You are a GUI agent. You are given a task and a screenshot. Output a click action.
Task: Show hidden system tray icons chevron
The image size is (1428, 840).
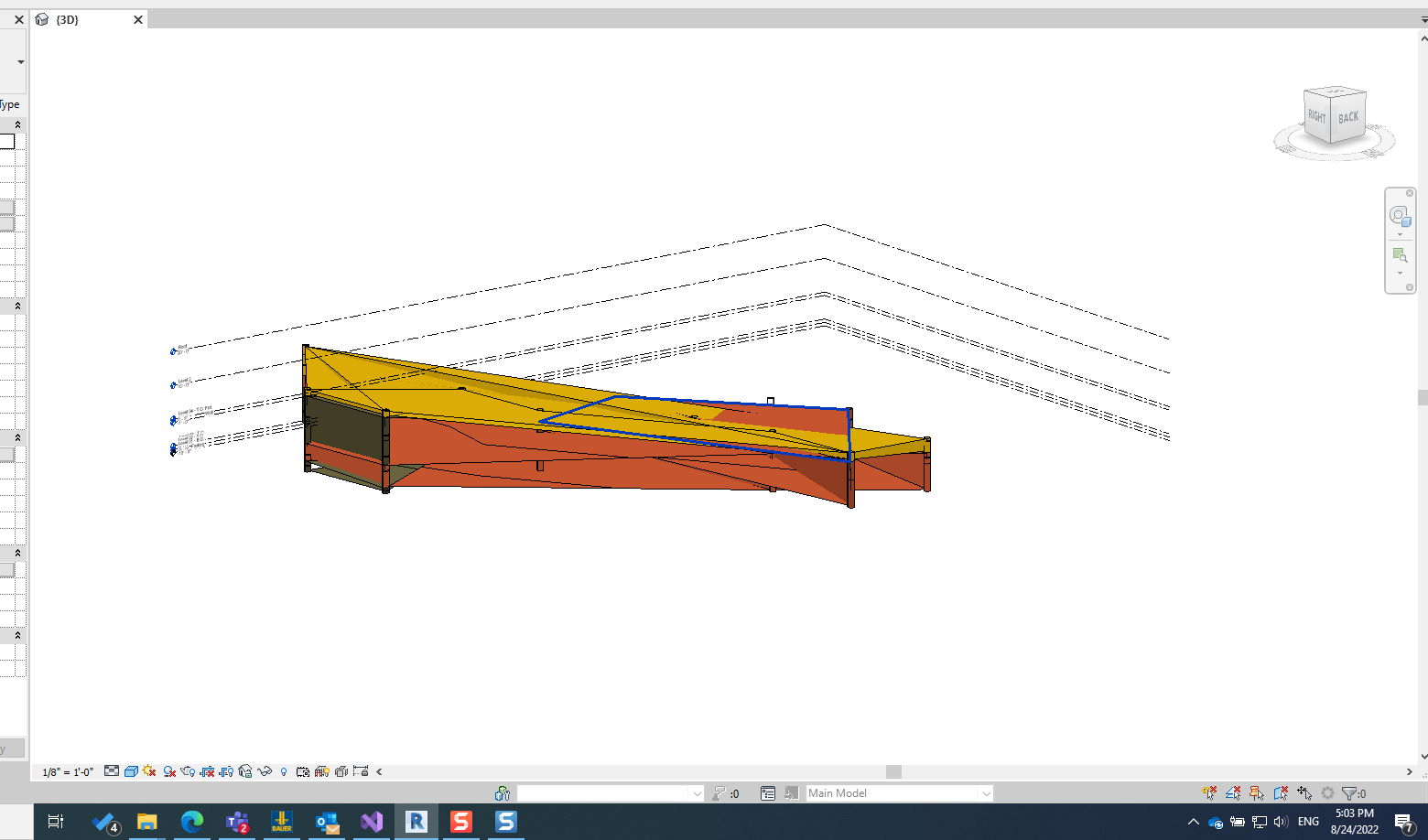coord(1193,822)
